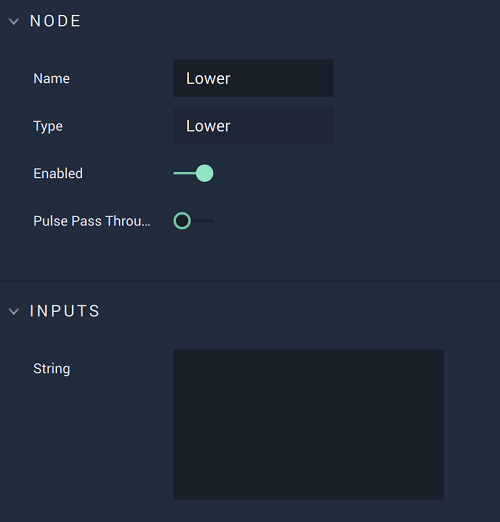
Task: Click the divider line above INPUTS
Action: [x=250, y=281]
